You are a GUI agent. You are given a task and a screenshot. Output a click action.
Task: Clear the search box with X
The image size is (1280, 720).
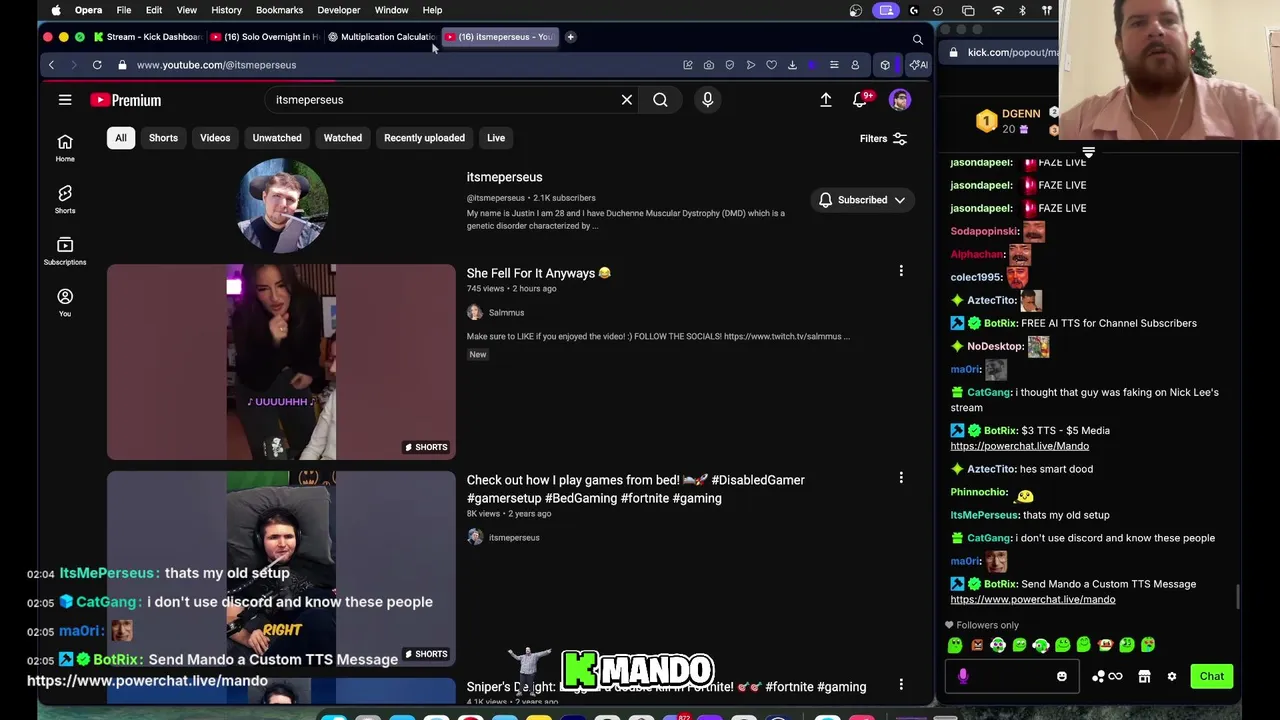click(x=627, y=100)
